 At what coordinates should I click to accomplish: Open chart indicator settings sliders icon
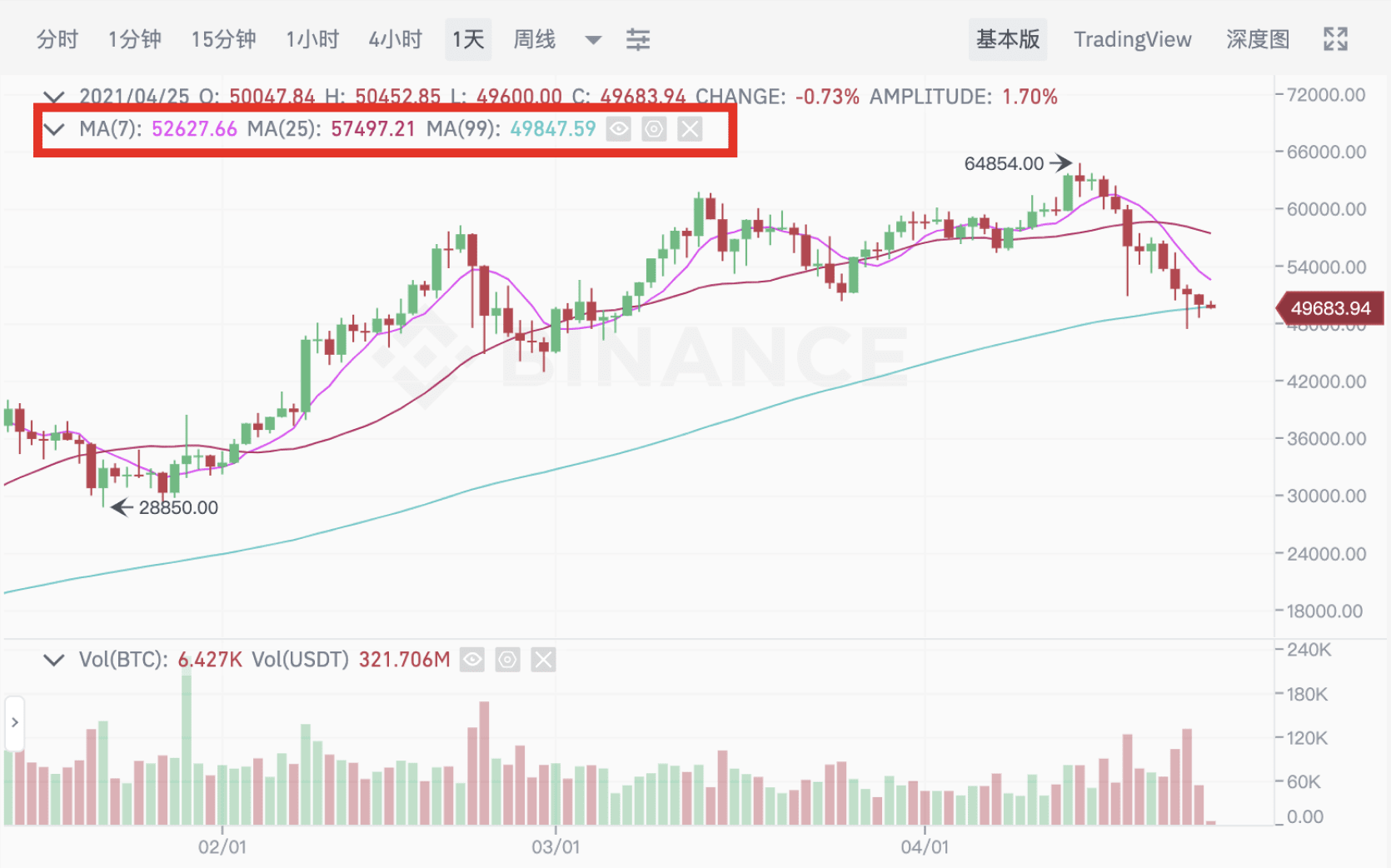pos(638,39)
